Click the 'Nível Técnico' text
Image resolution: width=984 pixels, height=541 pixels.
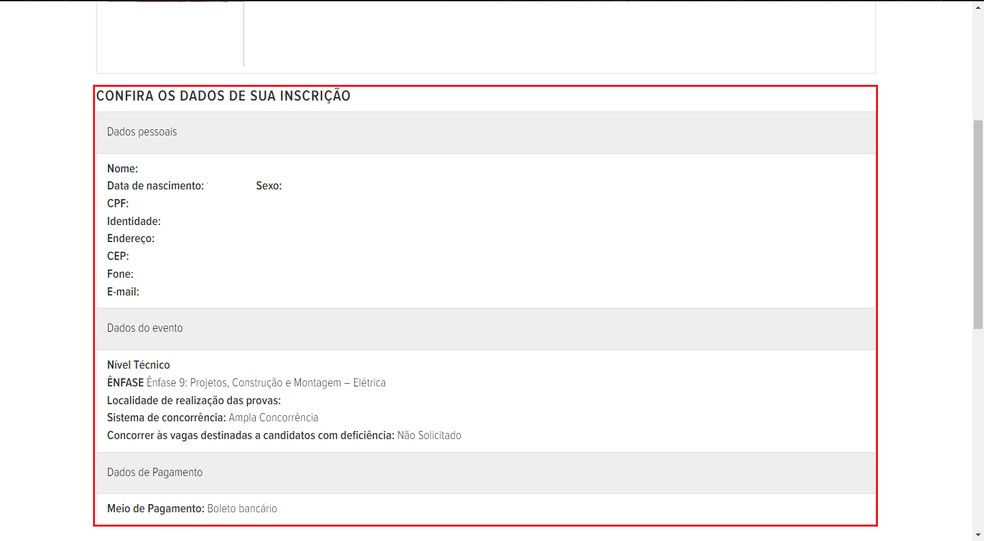pos(138,365)
